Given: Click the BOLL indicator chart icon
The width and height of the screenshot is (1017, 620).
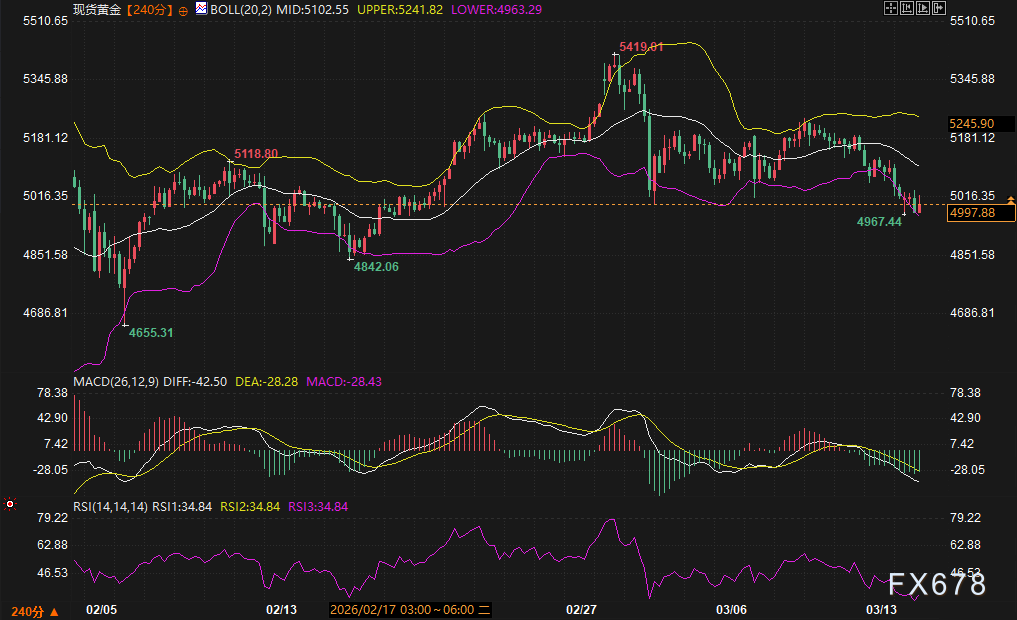Looking at the screenshot, I should point(202,8).
